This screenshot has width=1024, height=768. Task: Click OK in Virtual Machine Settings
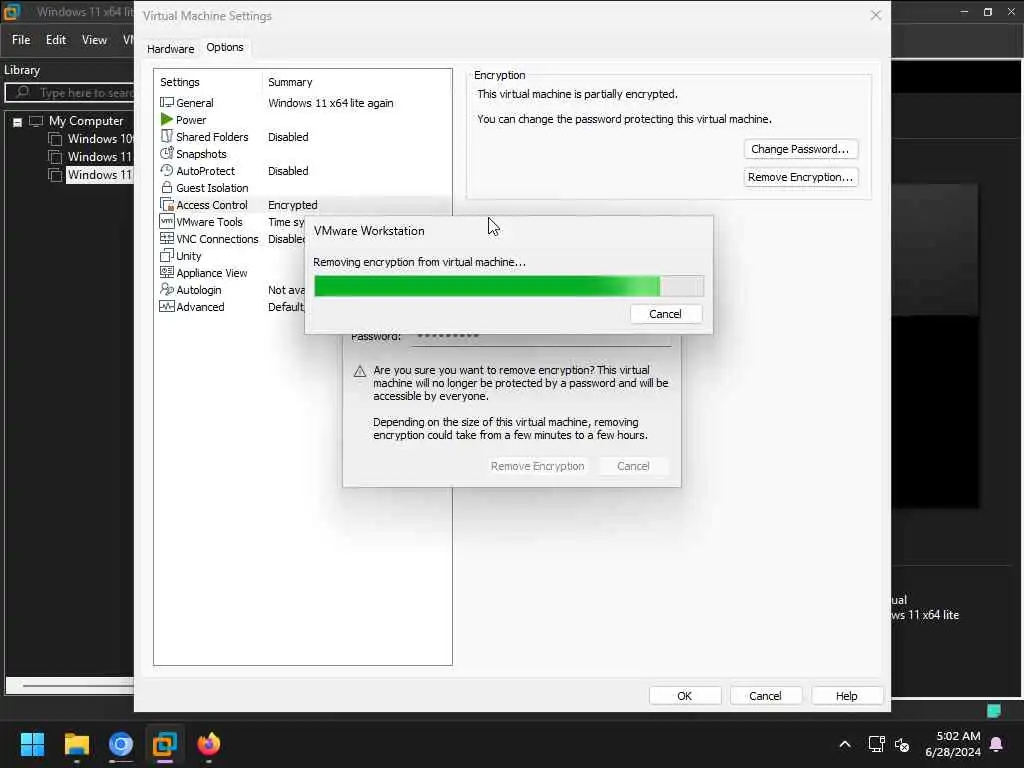click(x=684, y=696)
